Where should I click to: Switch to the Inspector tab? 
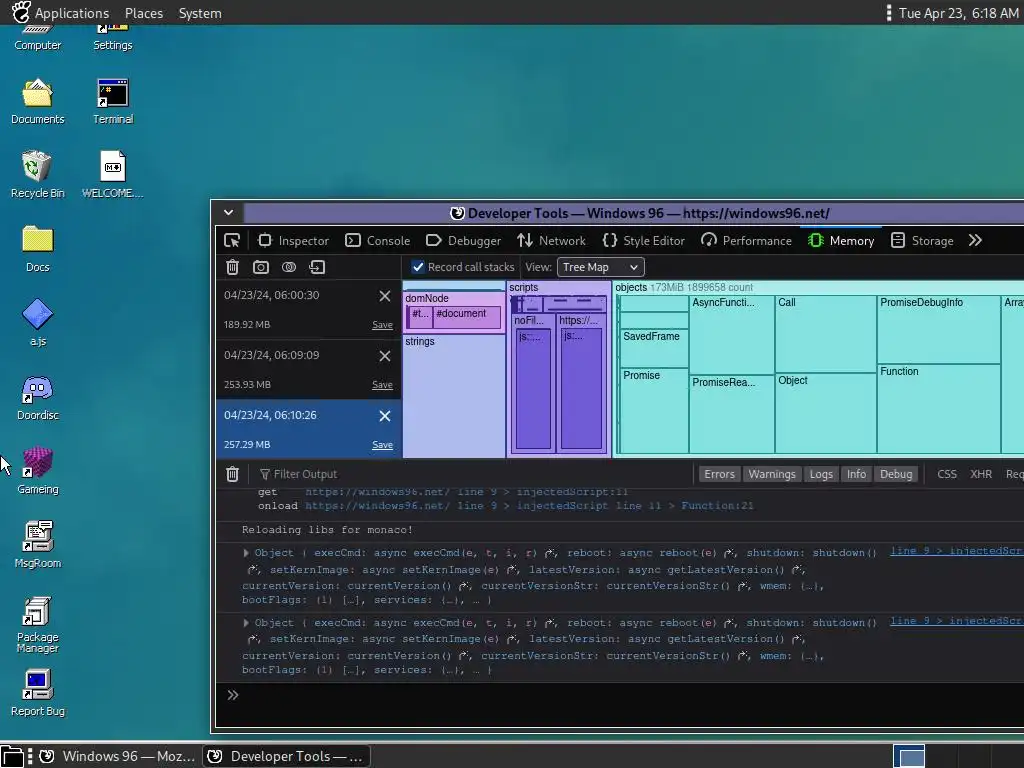coord(293,240)
